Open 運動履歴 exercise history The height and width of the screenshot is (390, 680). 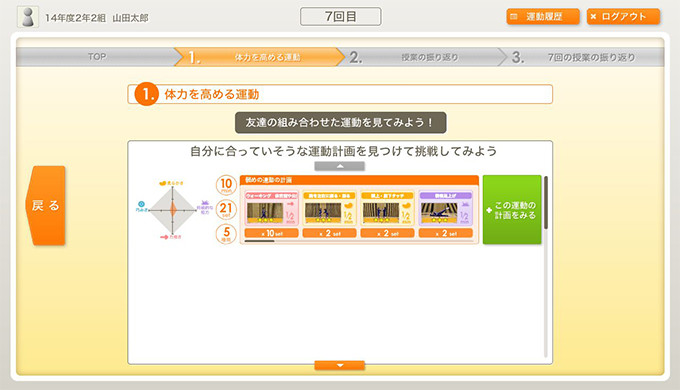[x=543, y=17]
